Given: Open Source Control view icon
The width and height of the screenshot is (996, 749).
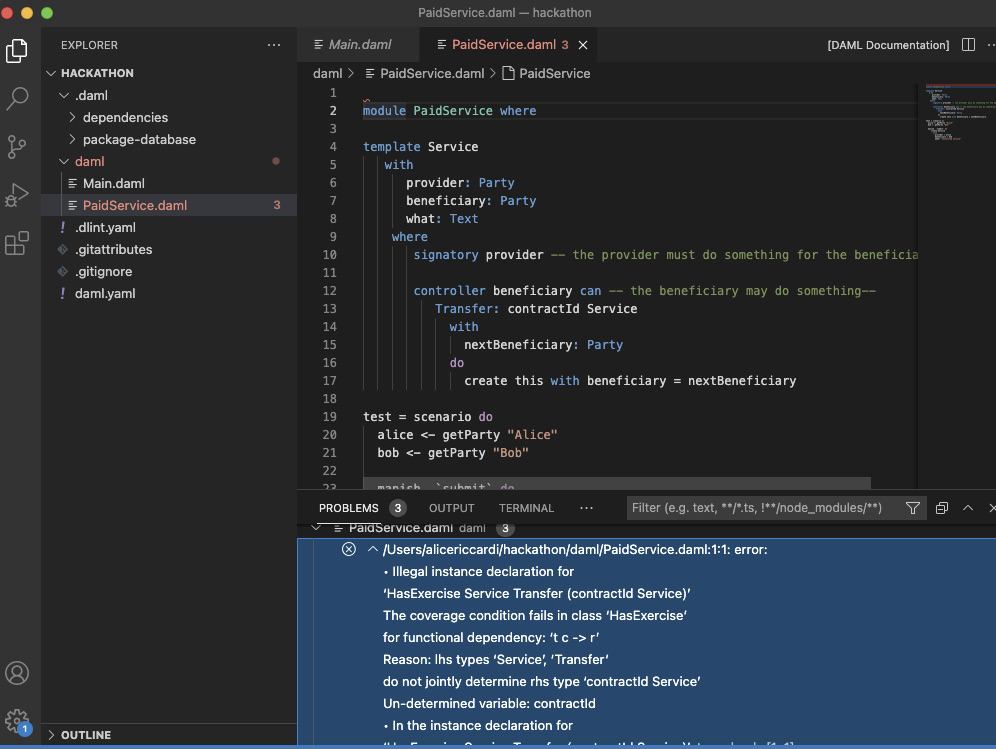Looking at the screenshot, I should pos(17,147).
